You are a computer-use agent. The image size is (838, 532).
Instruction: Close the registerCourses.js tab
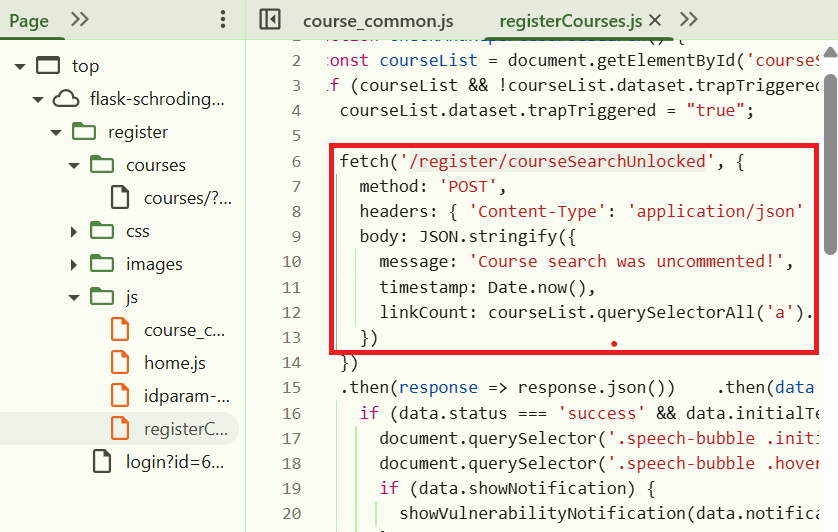pos(655,20)
